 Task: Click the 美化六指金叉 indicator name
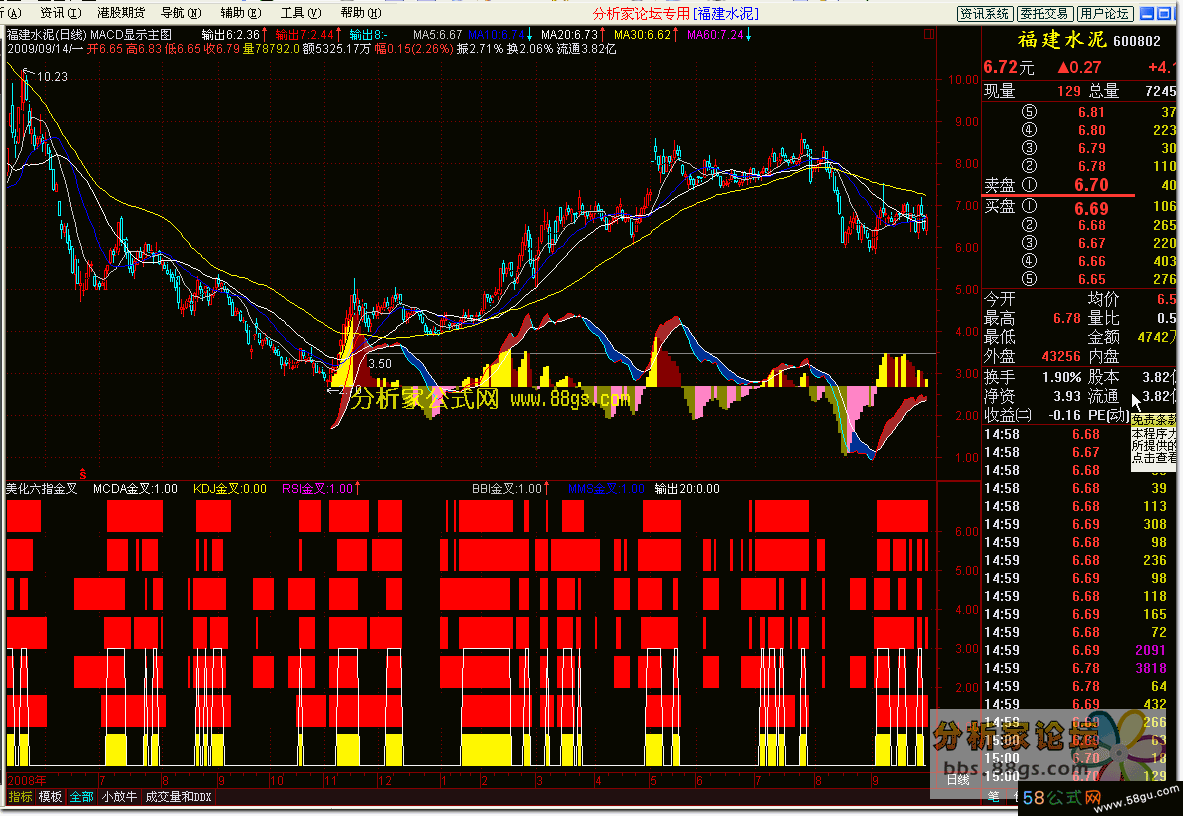(x=41, y=489)
